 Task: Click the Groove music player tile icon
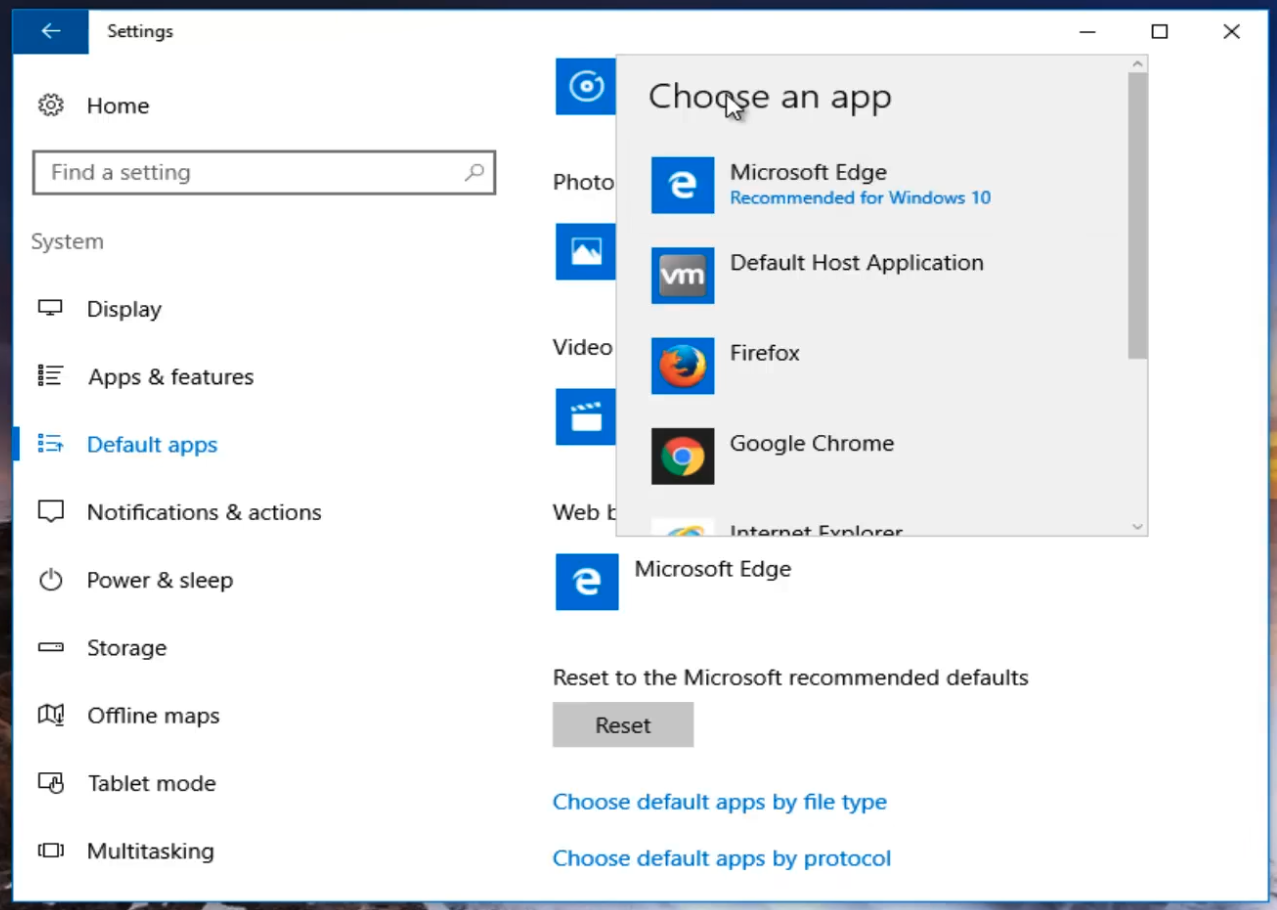[586, 86]
